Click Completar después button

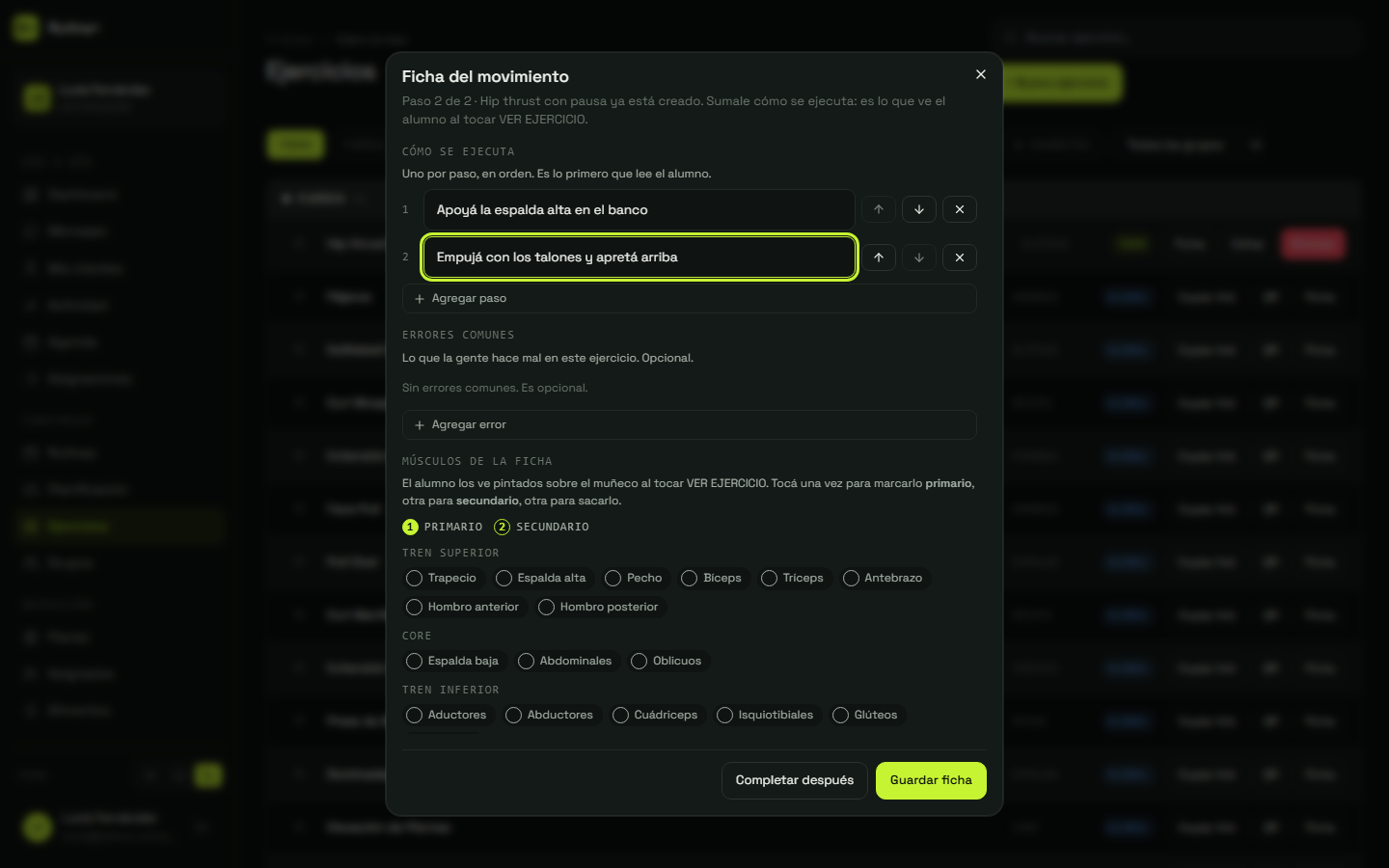[x=795, y=781]
